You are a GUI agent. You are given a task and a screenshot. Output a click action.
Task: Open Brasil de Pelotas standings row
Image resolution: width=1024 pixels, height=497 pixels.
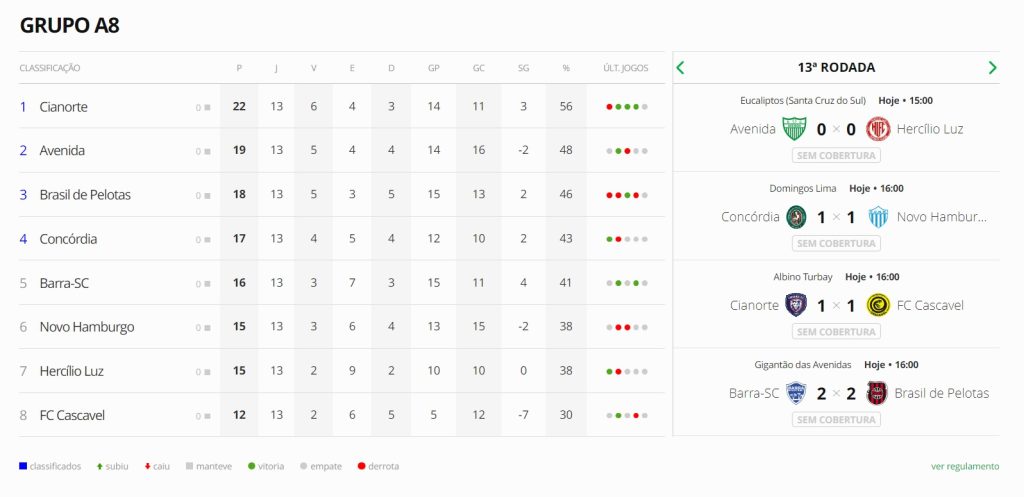pos(85,195)
